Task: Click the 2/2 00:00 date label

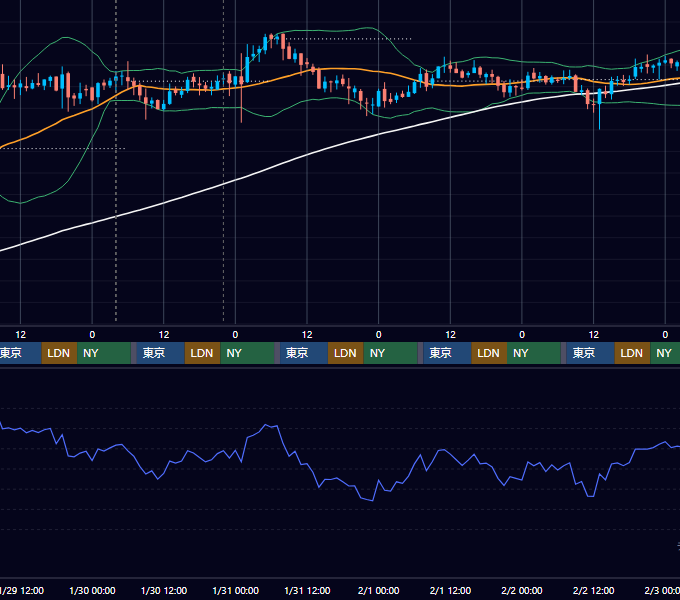Action: (522, 590)
